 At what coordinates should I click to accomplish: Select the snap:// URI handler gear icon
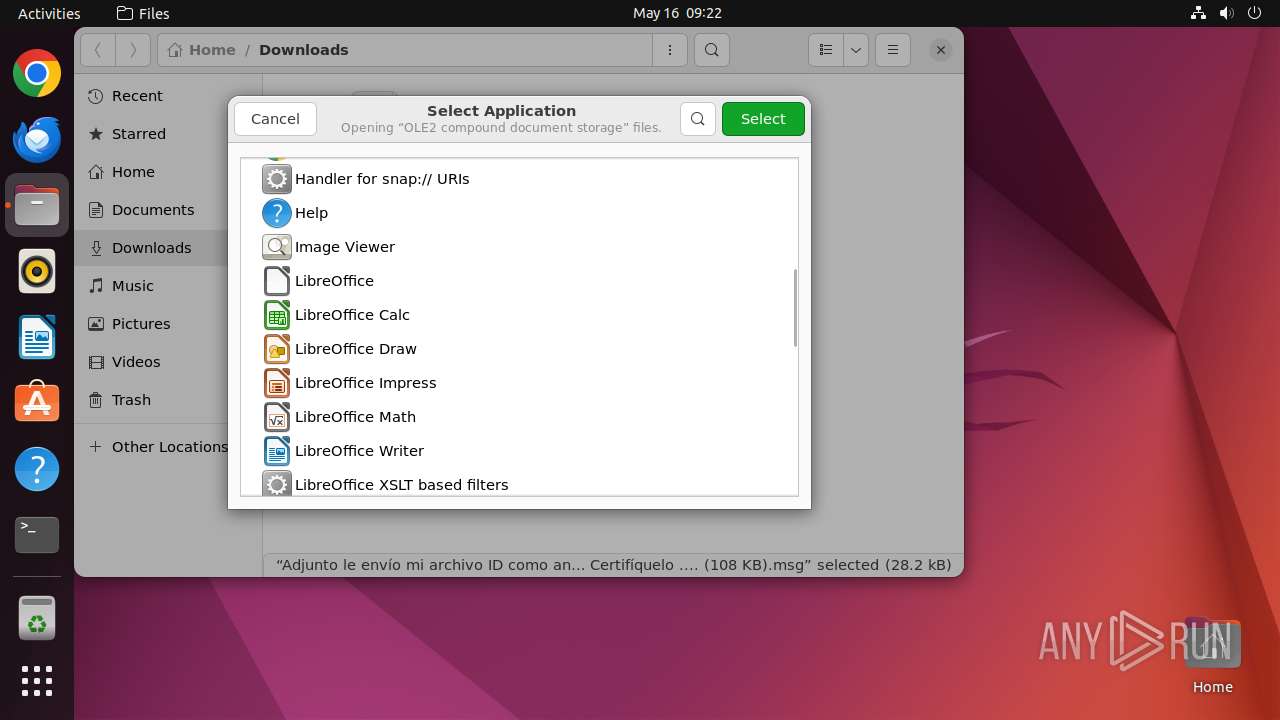coord(277,179)
